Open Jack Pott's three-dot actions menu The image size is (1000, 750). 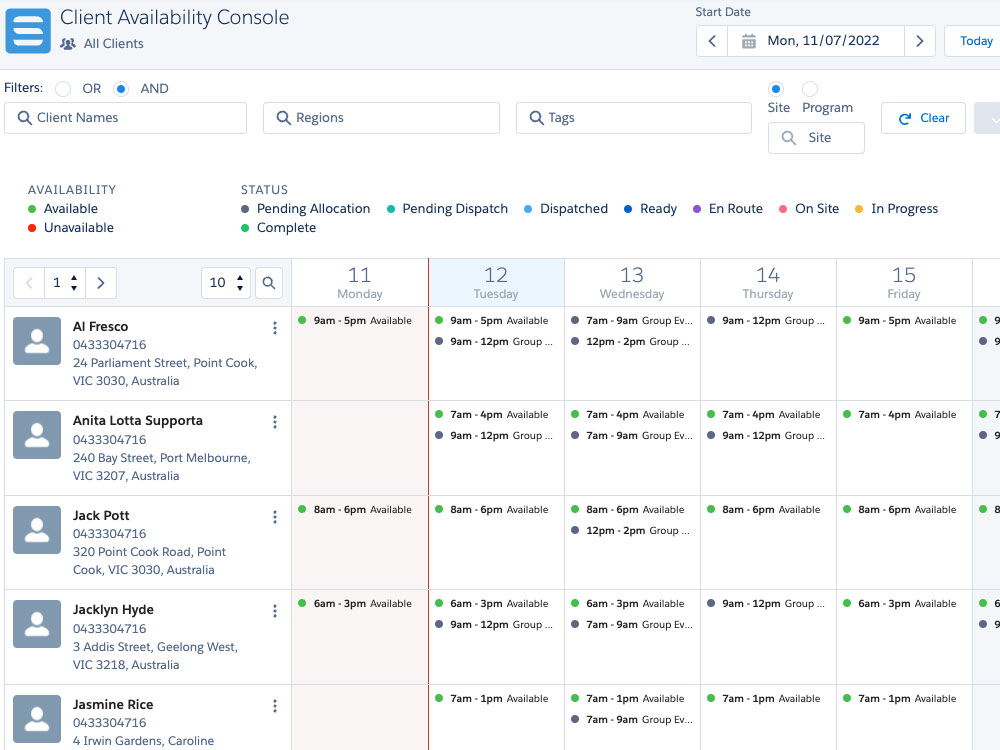tap(275, 517)
